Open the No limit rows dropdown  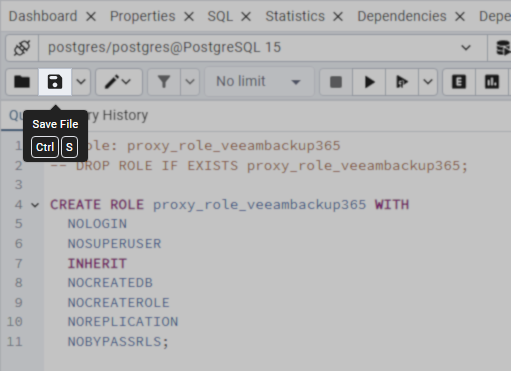tap(259, 82)
